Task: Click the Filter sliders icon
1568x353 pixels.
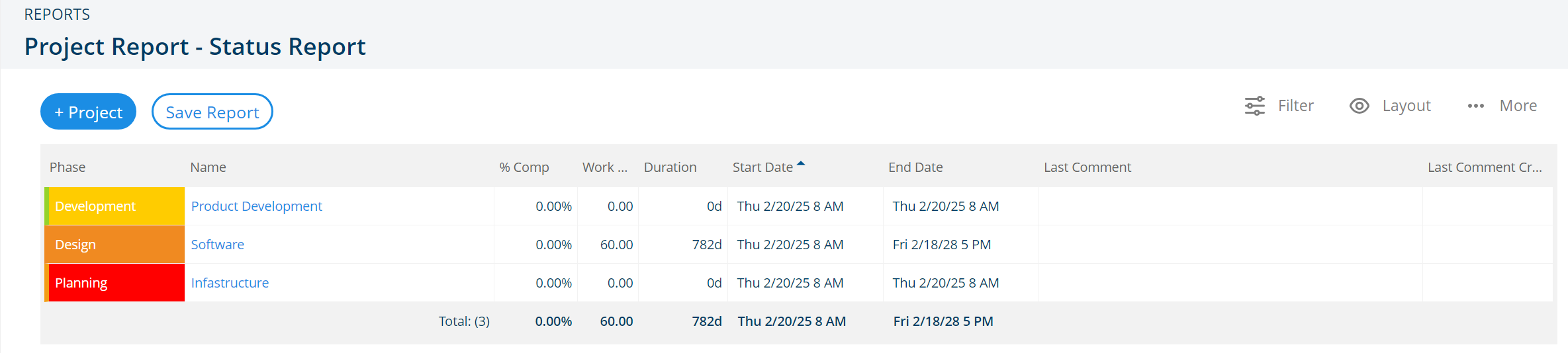Action: click(1254, 106)
